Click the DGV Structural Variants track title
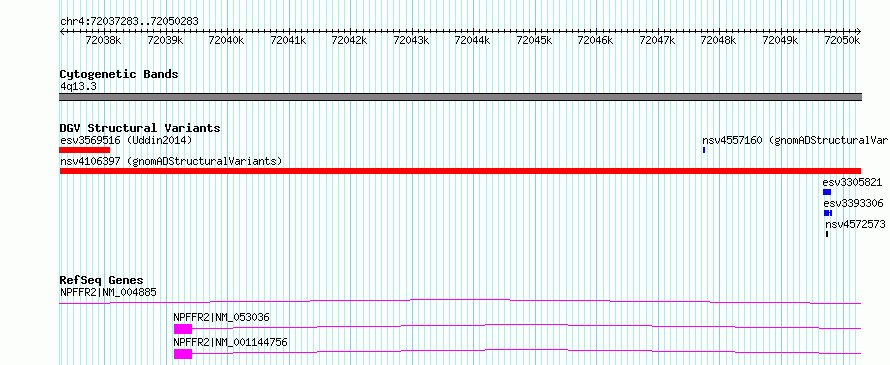The height and width of the screenshot is (365, 890). [140, 128]
